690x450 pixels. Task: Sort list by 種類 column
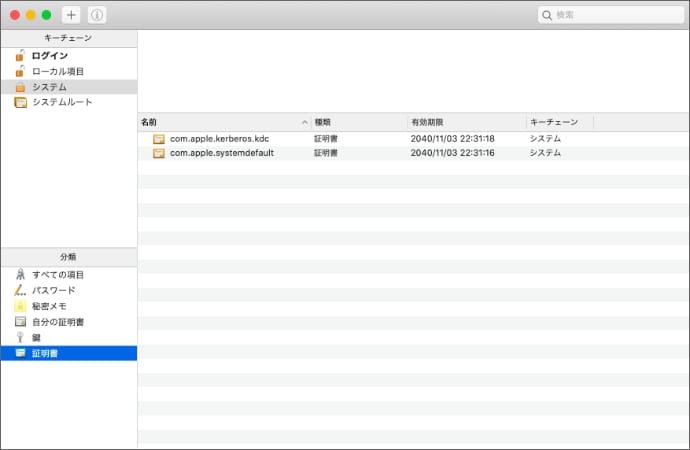355,122
